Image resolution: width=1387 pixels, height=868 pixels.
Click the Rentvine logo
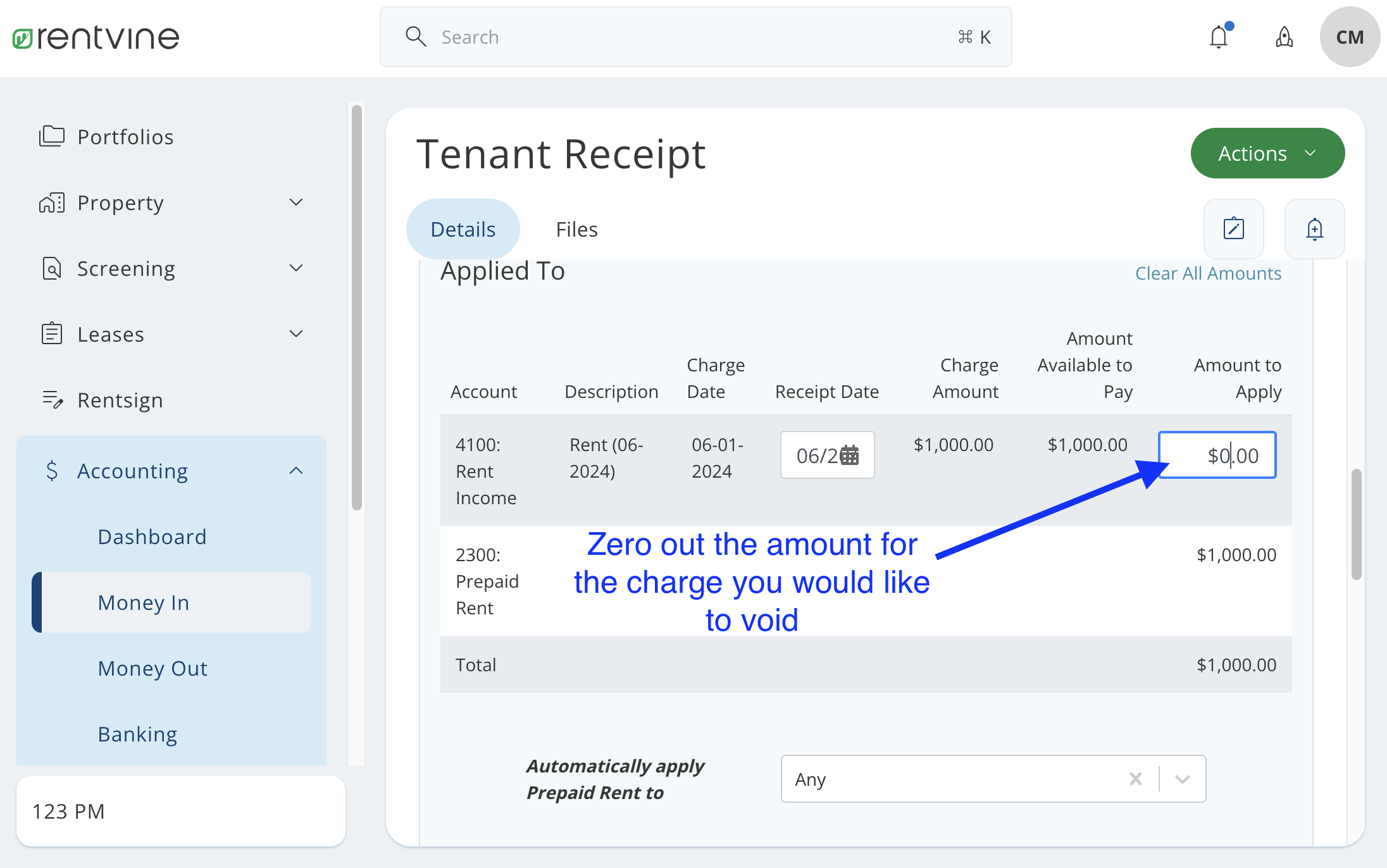coord(95,37)
